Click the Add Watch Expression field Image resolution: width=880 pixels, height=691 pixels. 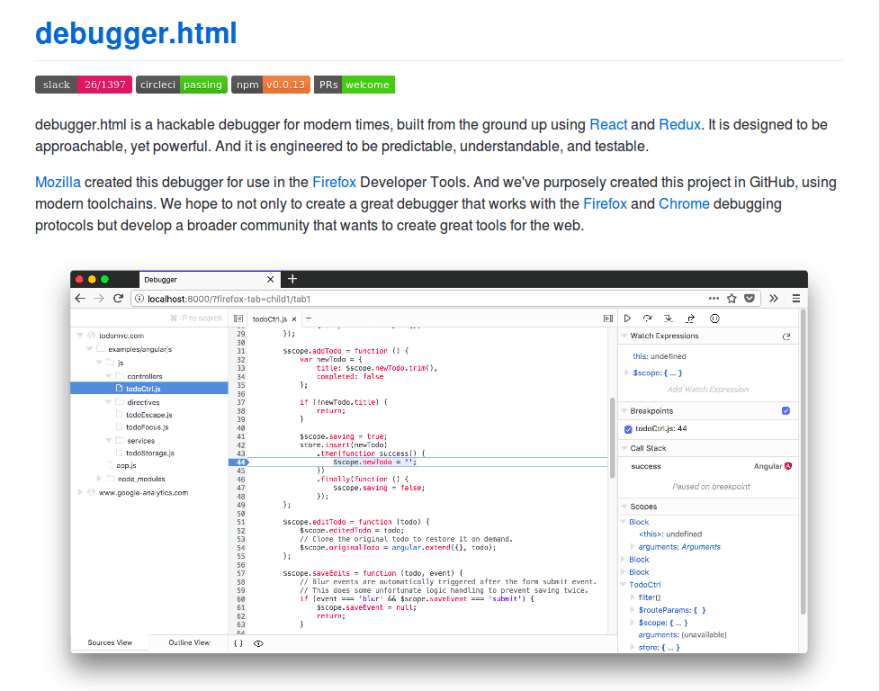click(x=708, y=390)
